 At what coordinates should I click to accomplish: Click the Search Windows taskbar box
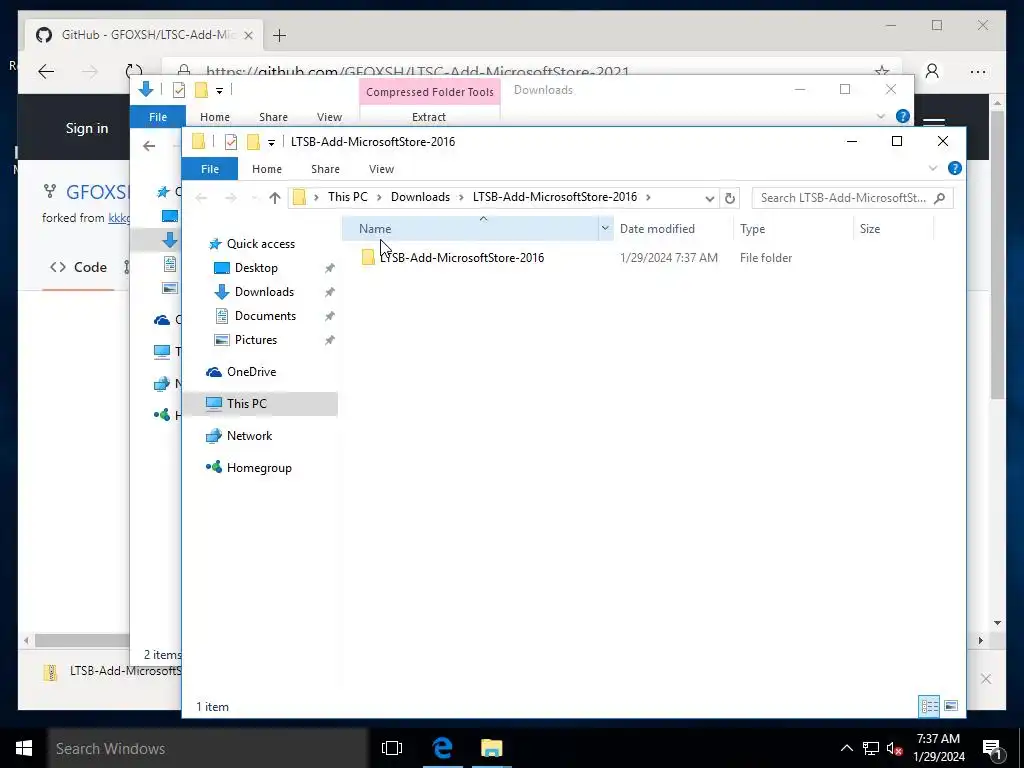208,748
